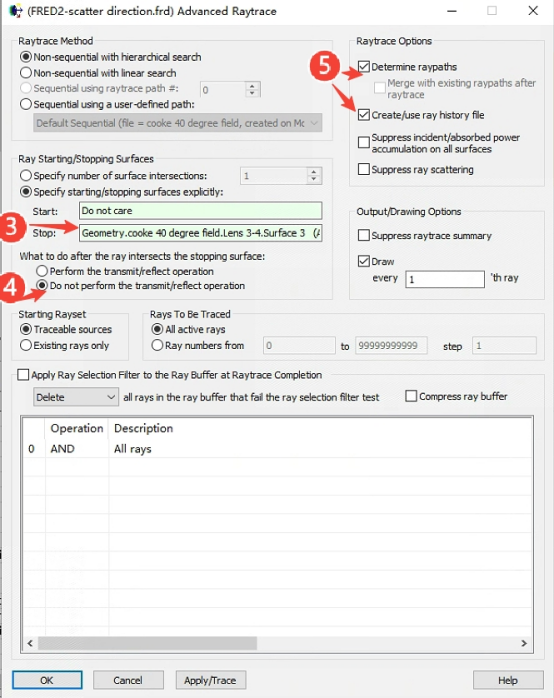Click the horizontal scrollbar thumb
Screen dimensions: 554x698
tap(147, 643)
